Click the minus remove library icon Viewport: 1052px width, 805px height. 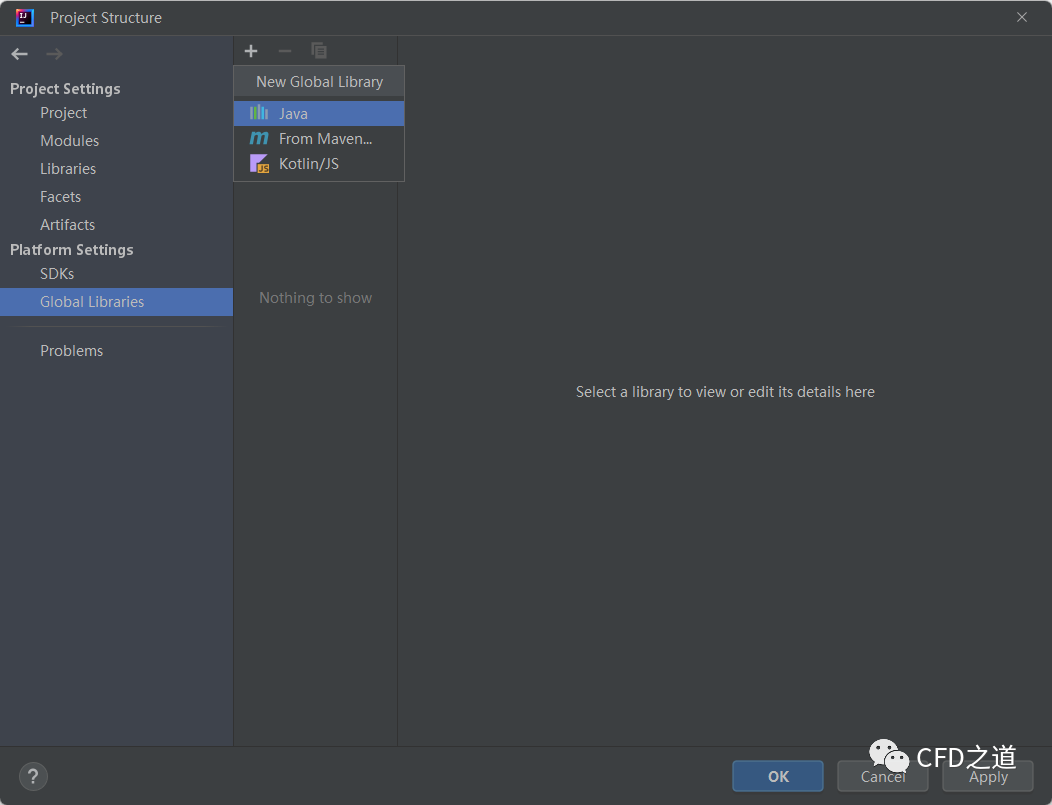click(x=284, y=51)
